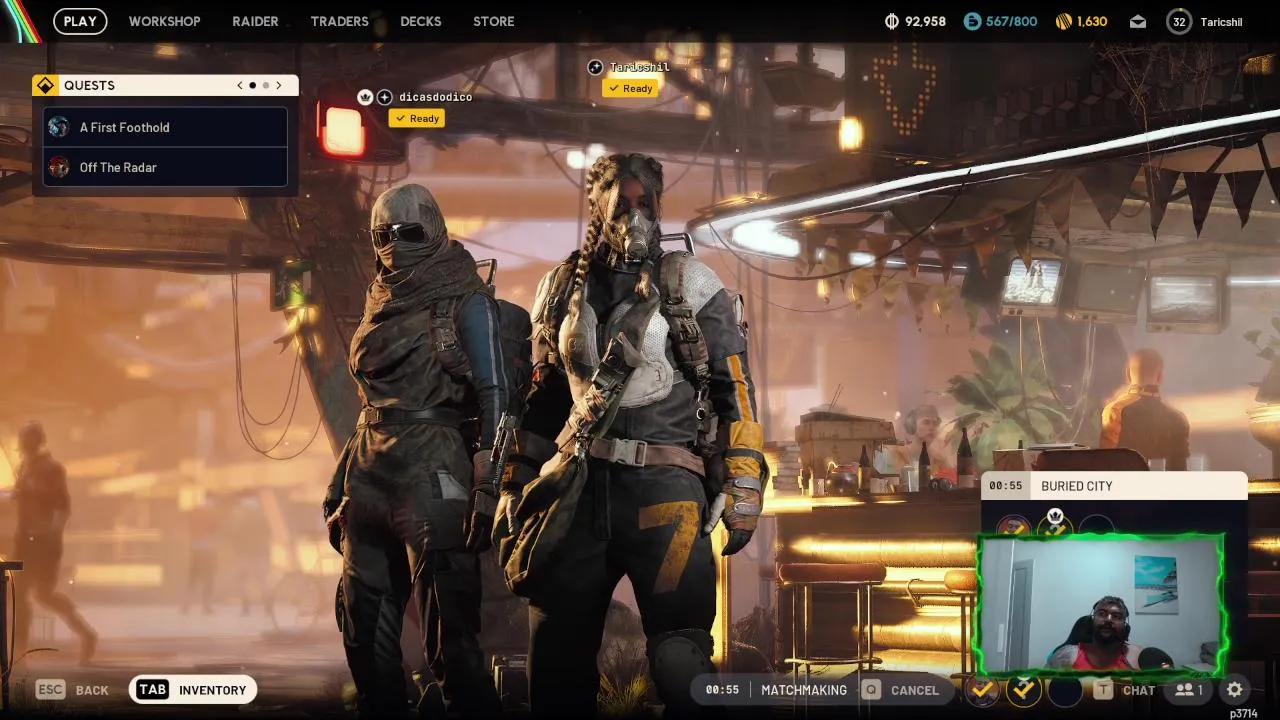Select second quests page dot
This screenshot has width=1280, height=720.
(266, 86)
